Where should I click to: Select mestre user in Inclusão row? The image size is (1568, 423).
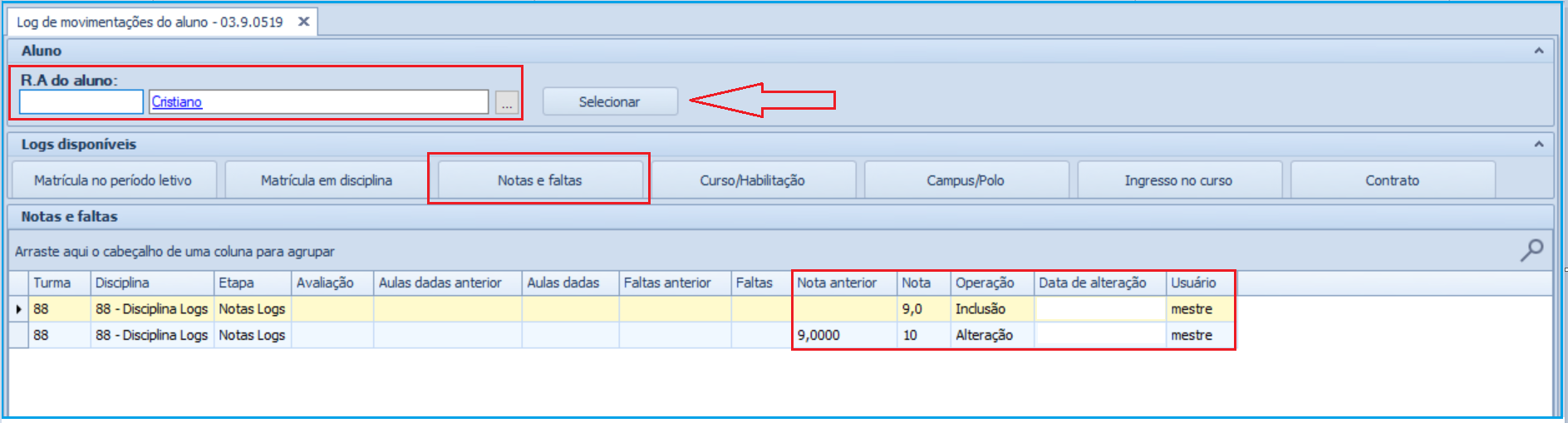pyautogui.click(x=1201, y=309)
